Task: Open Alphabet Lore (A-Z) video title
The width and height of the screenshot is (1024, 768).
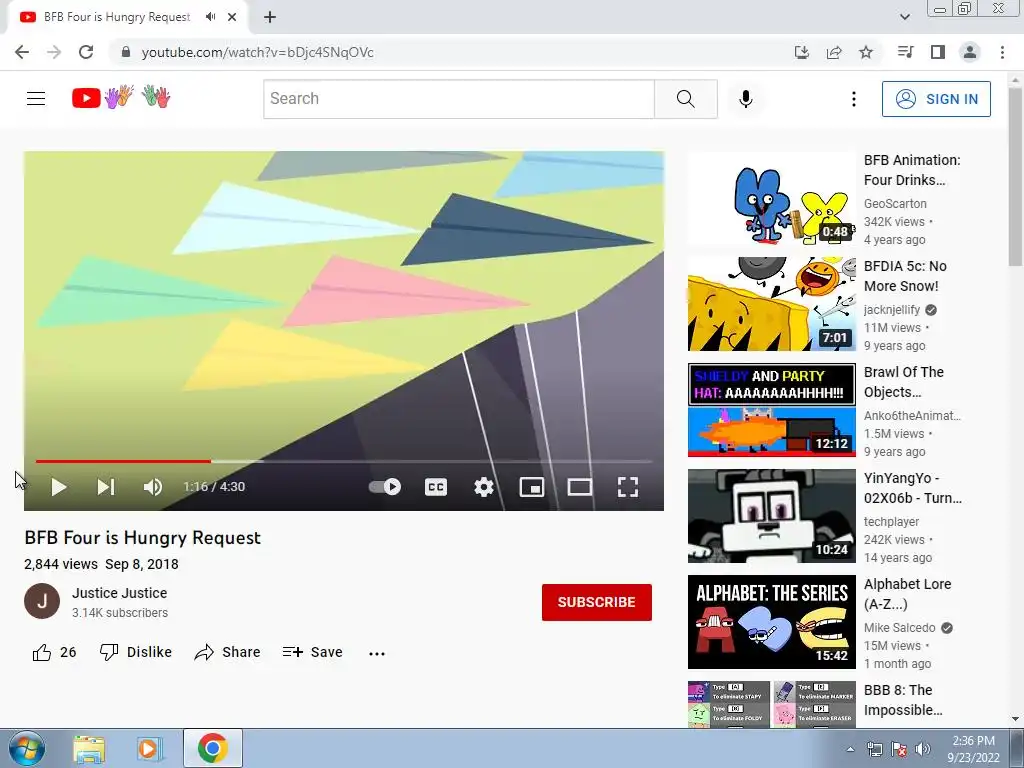Action: [x=907, y=594]
